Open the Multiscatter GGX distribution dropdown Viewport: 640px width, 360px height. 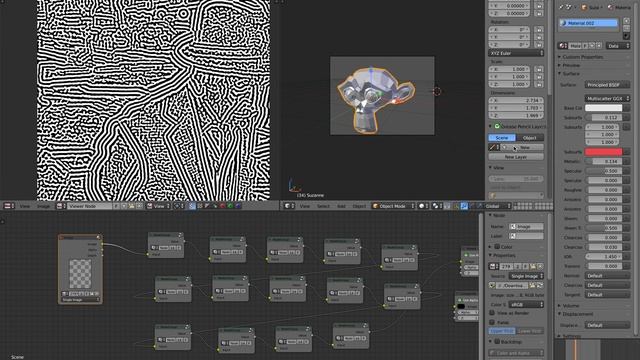(607, 98)
